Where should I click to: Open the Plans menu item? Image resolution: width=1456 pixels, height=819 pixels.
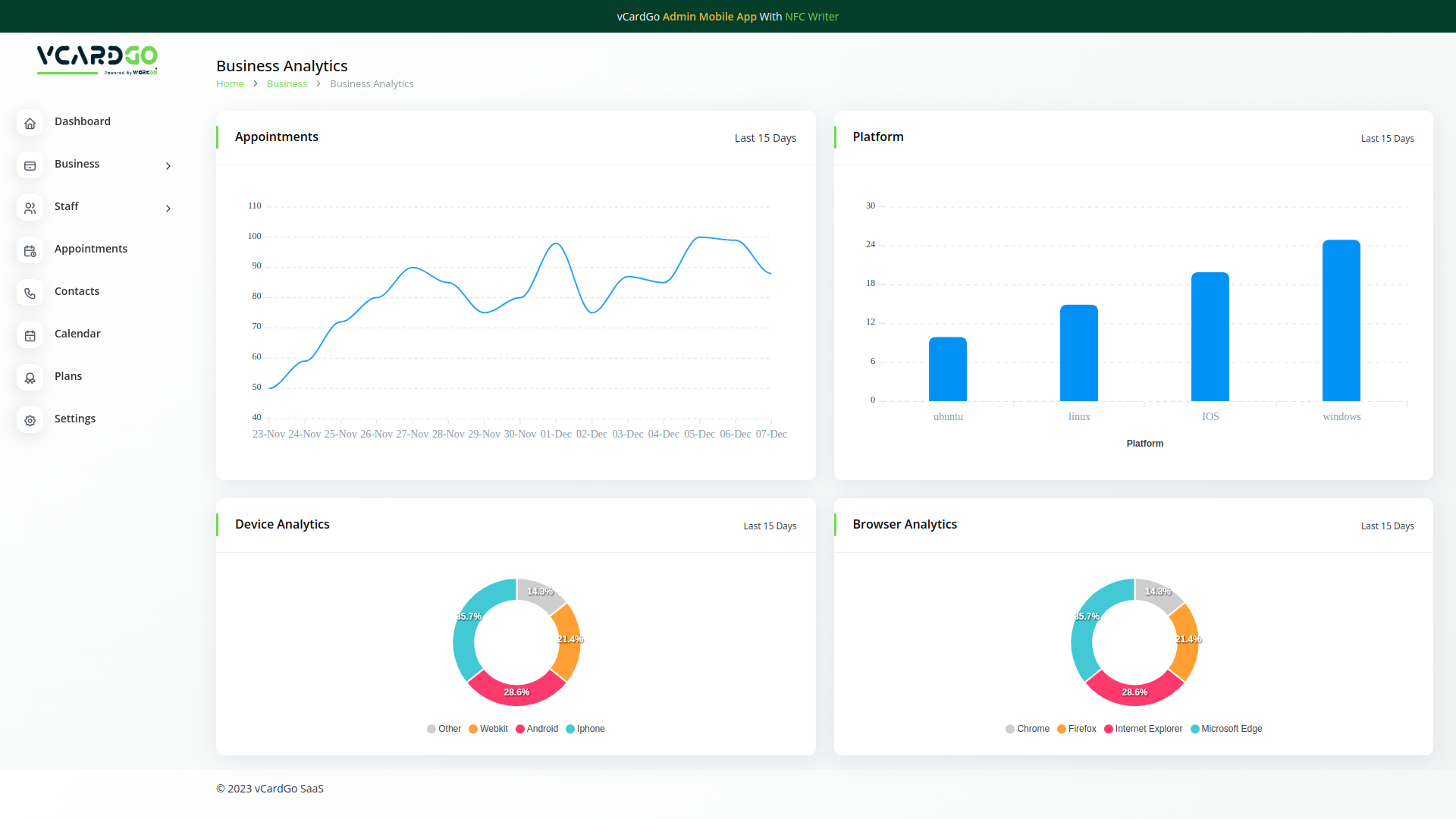(x=68, y=376)
